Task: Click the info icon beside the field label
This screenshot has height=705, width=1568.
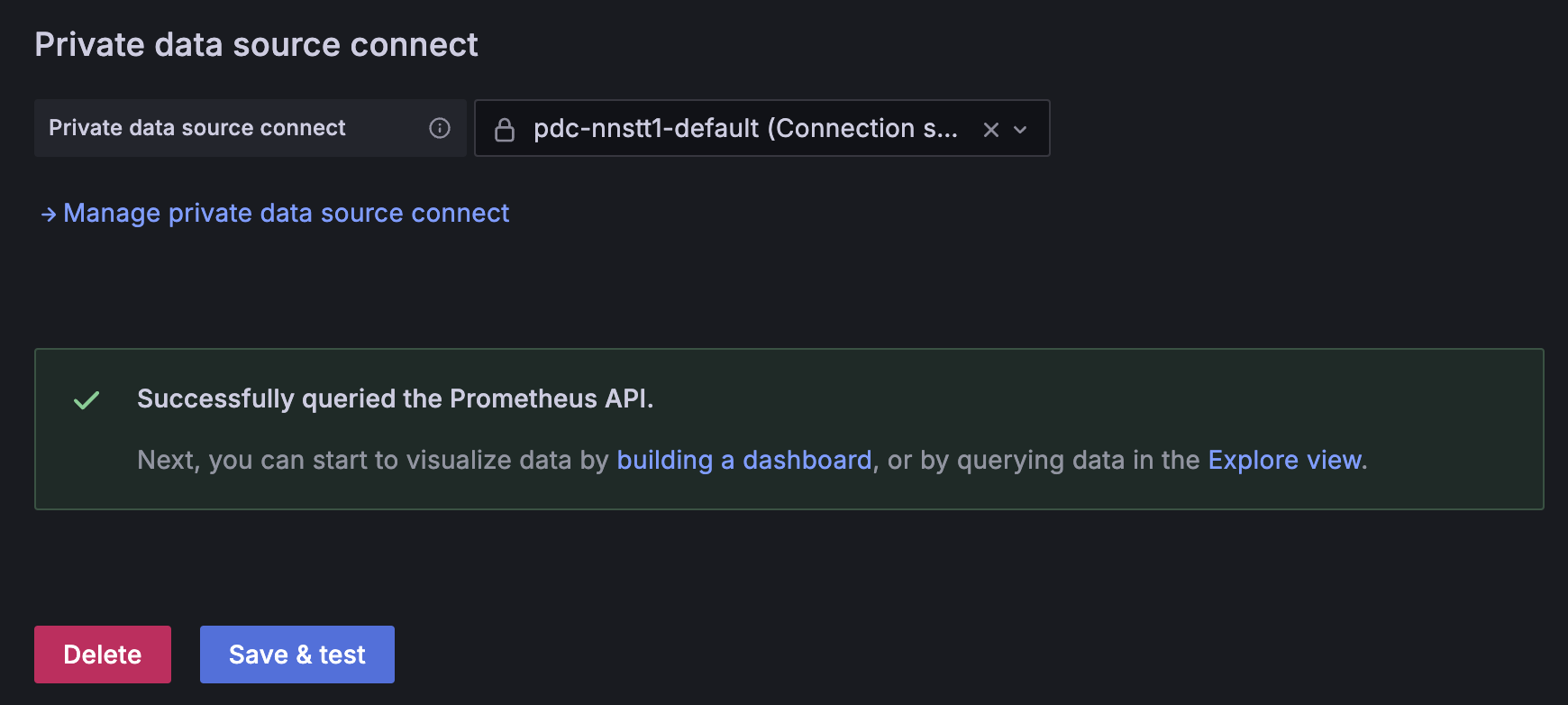Action: pyautogui.click(x=440, y=128)
